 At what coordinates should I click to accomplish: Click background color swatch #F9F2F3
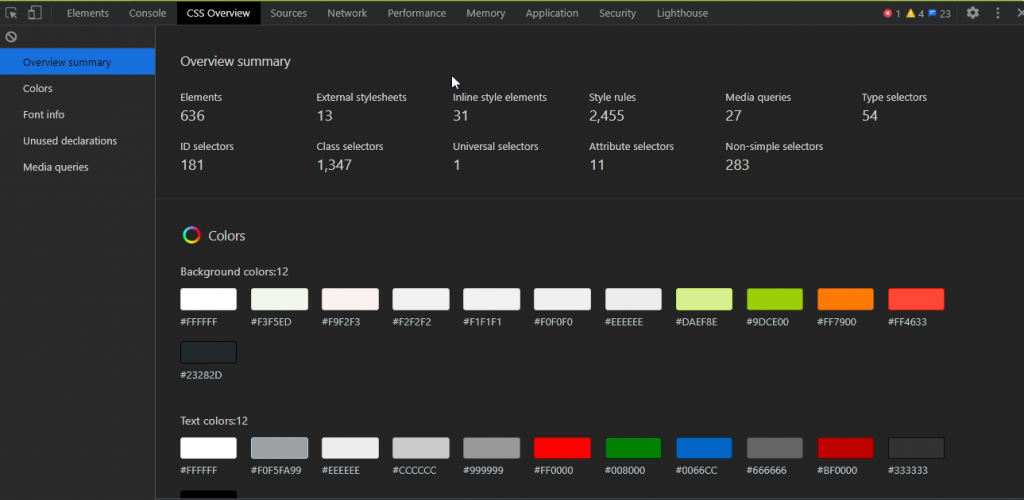(350, 299)
